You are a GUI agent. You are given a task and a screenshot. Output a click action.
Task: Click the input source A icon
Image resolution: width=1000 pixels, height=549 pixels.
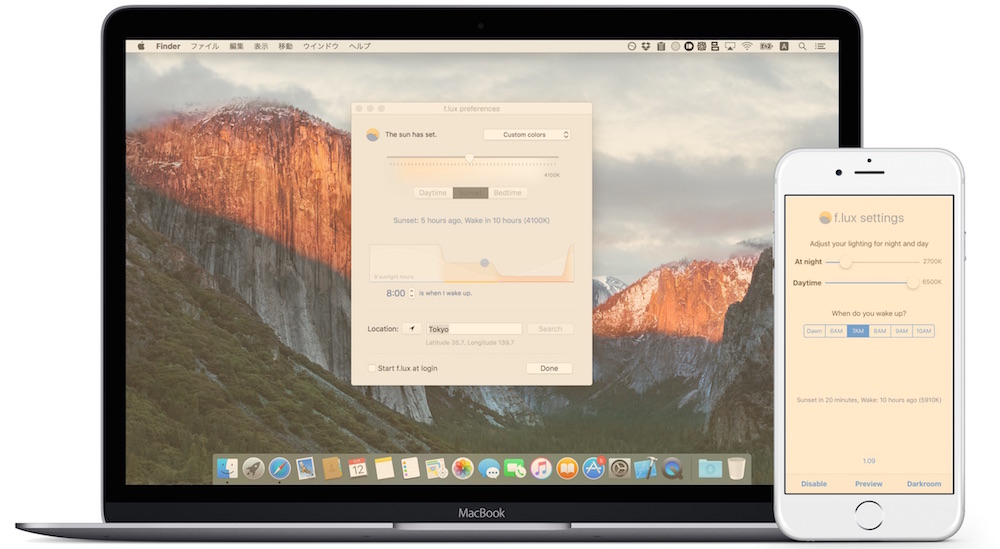pyautogui.click(x=784, y=46)
